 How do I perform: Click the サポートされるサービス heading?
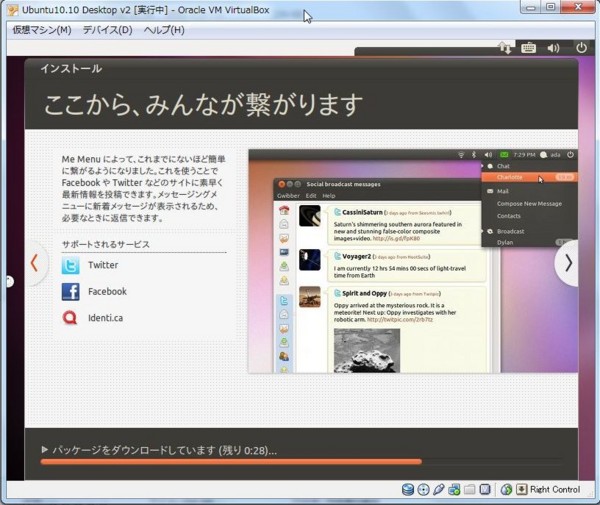[106, 244]
